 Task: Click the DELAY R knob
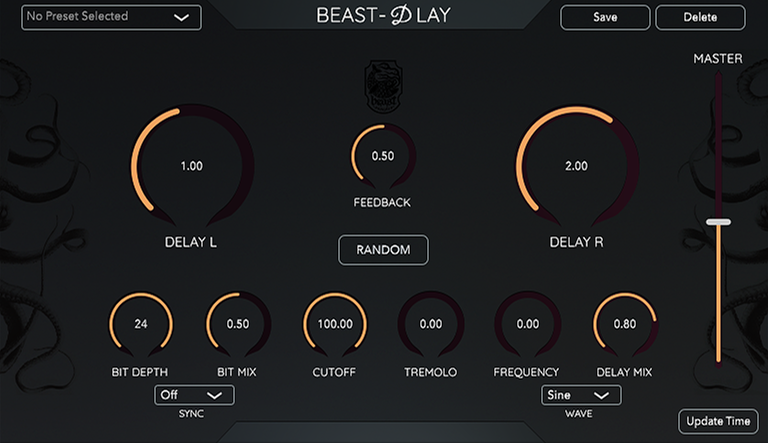point(576,166)
